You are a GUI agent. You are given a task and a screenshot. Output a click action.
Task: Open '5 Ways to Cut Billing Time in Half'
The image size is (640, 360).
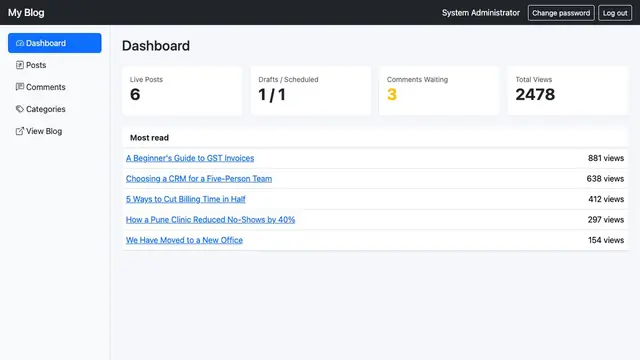pos(186,199)
